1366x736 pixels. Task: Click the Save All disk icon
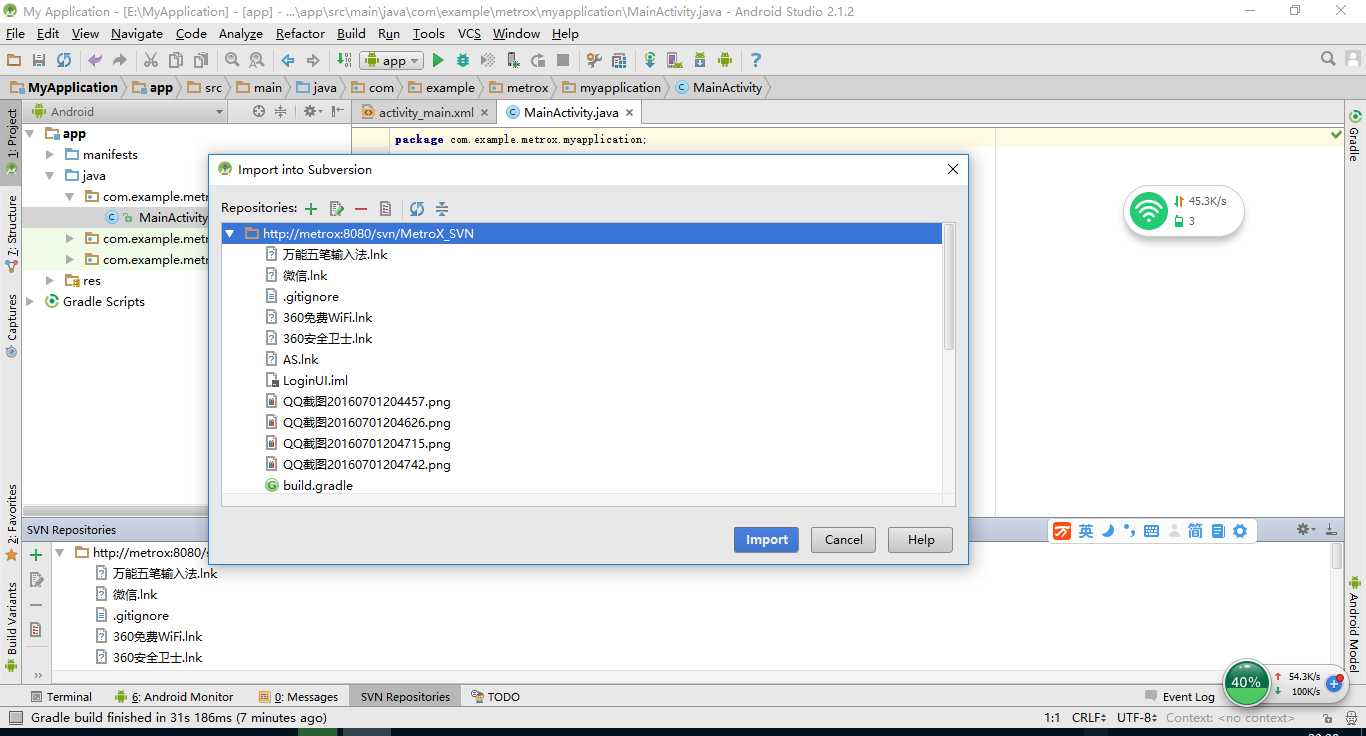pyautogui.click(x=39, y=60)
